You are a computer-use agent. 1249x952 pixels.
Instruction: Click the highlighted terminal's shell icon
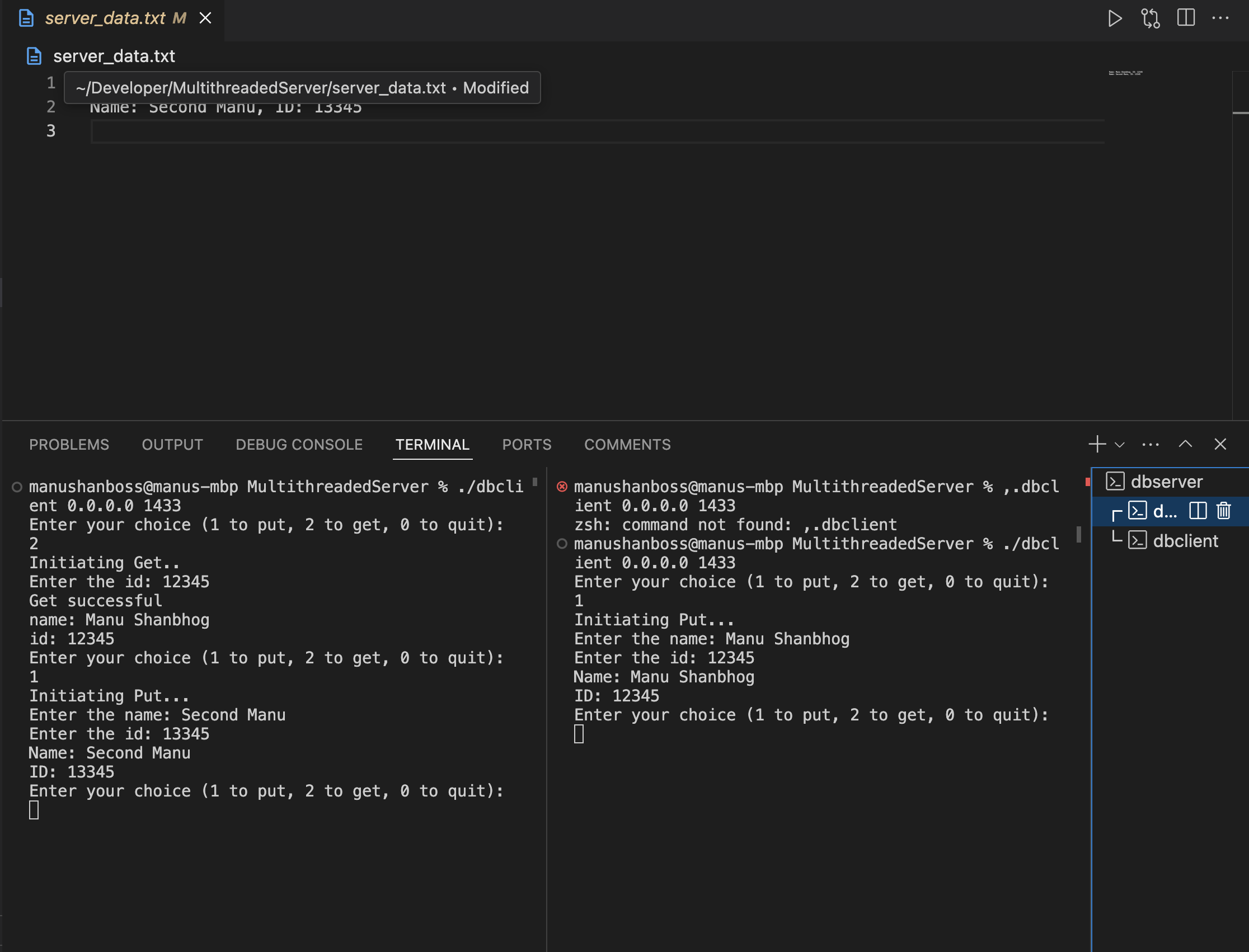[1138, 511]
